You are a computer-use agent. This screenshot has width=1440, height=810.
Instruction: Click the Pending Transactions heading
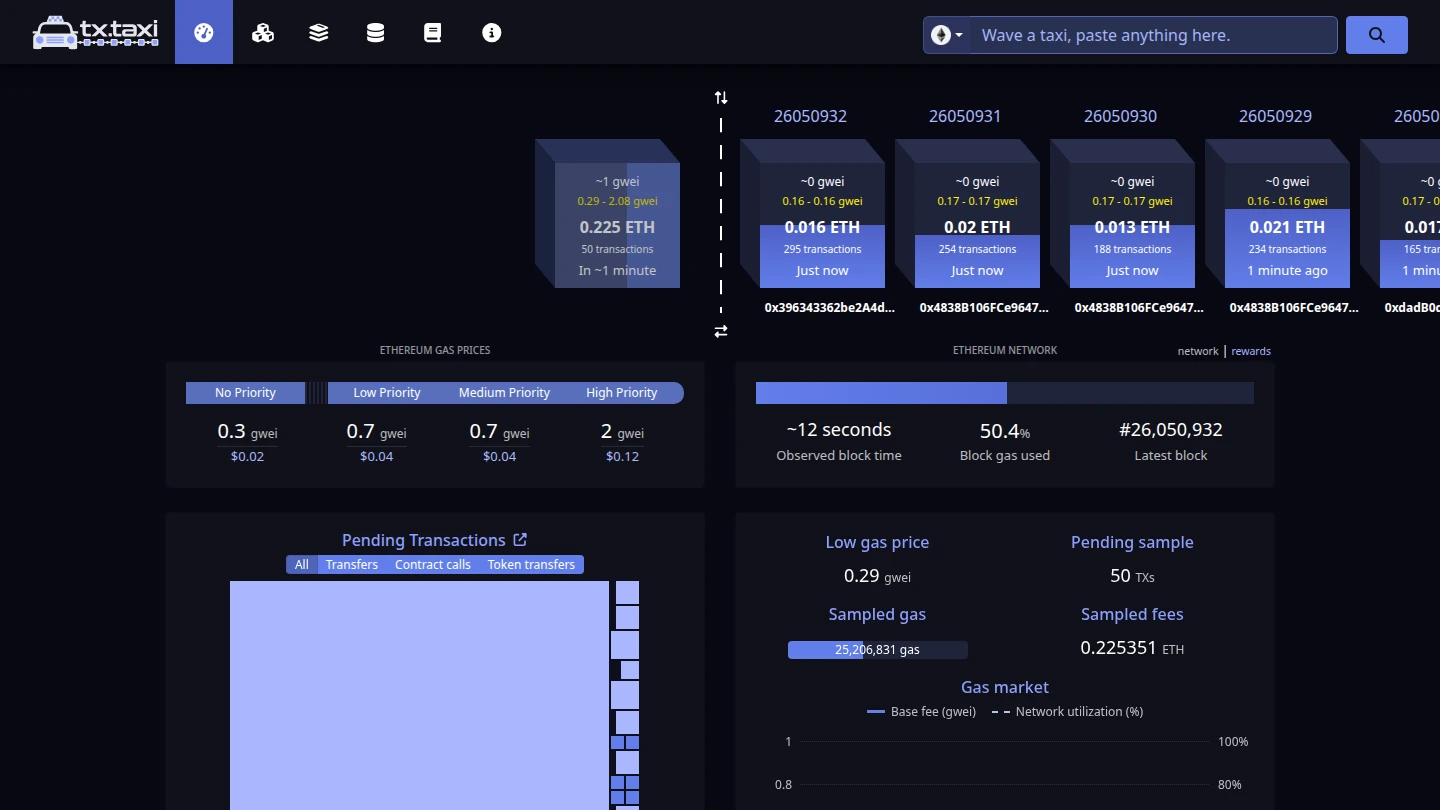pos(423,540)
